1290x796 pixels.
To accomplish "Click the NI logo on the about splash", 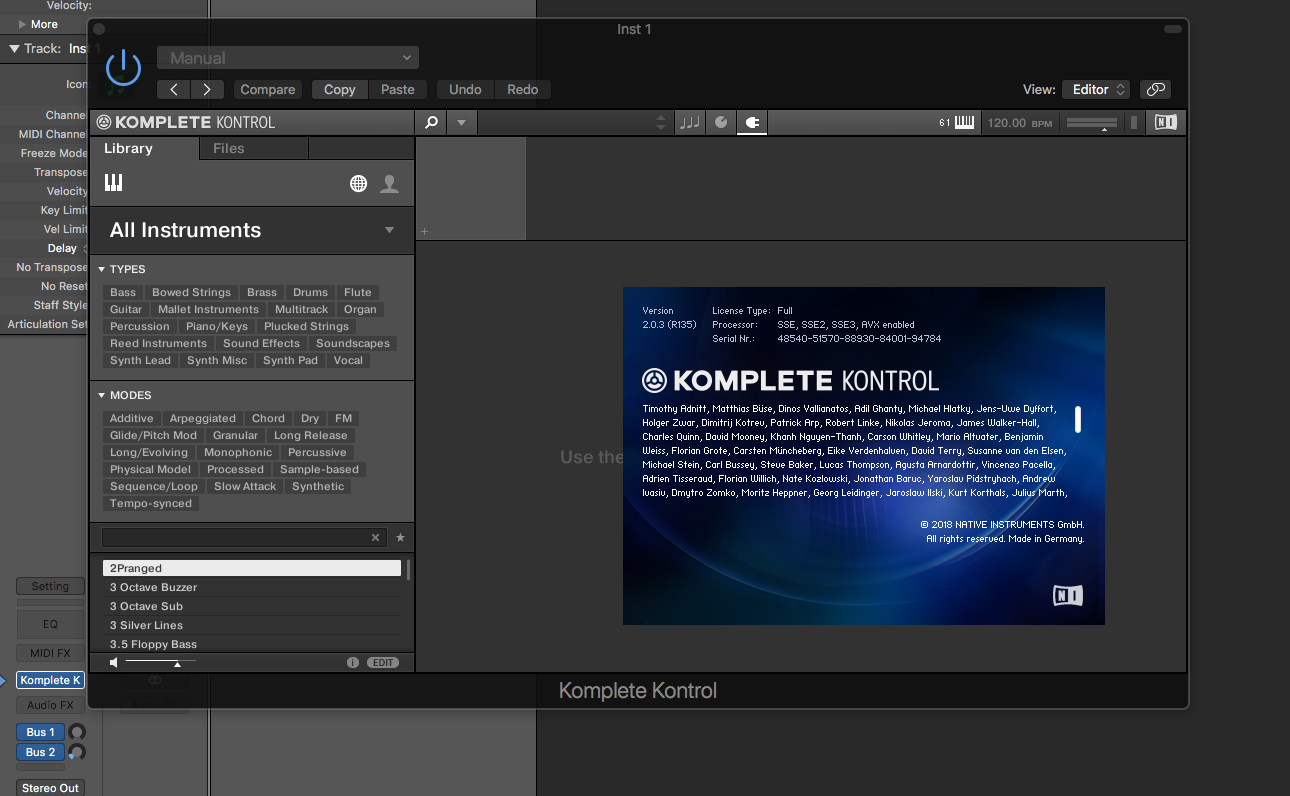I will (x=1067, y=595).
